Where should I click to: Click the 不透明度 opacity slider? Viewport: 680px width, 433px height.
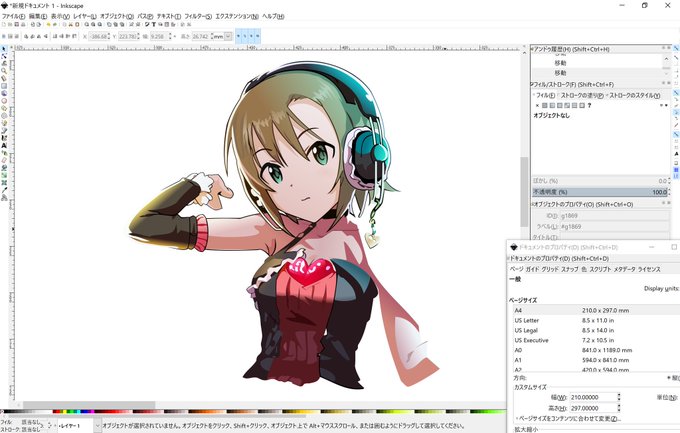601,192
